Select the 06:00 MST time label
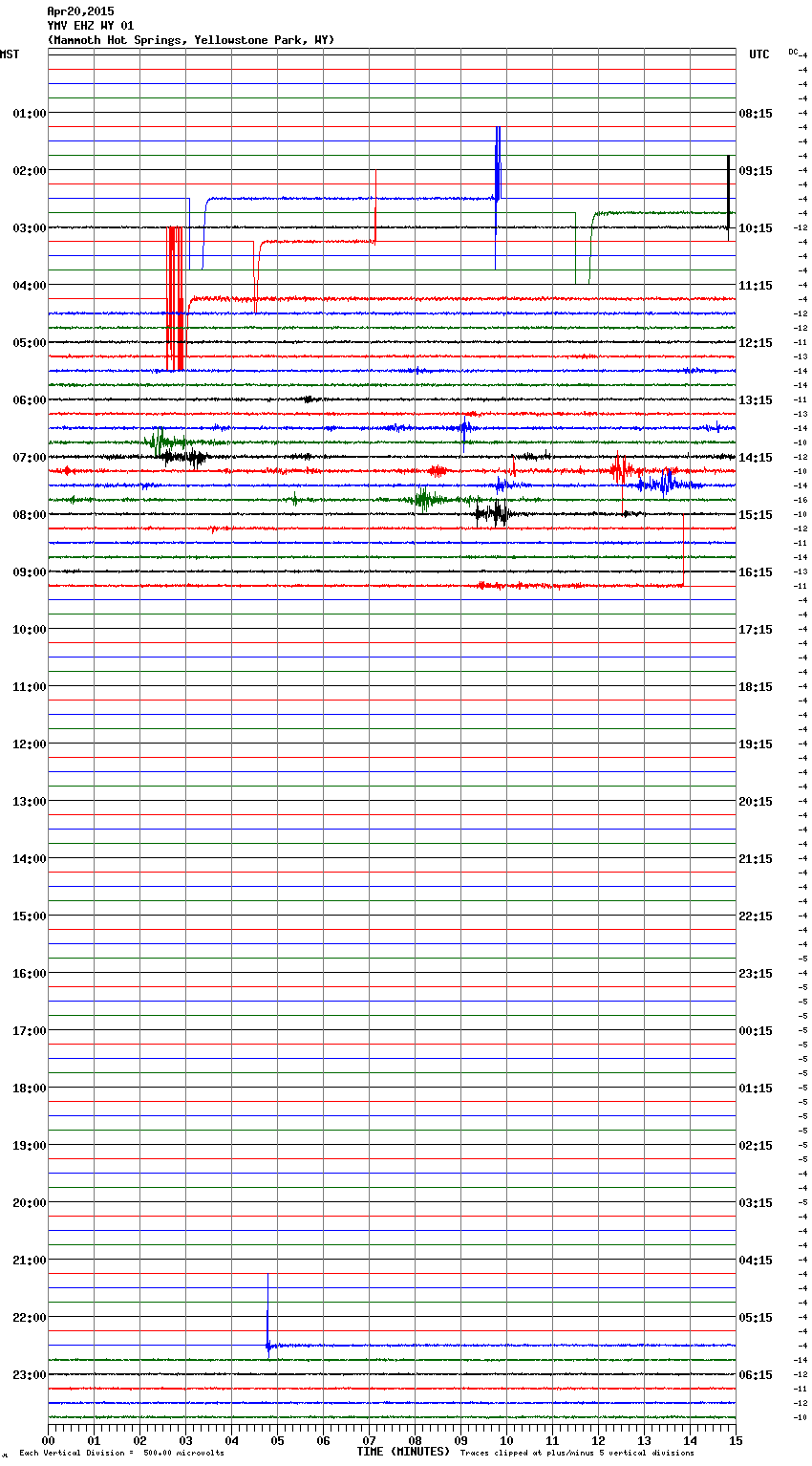The height and width of the screenshot is (1466, 812). click(x=30, y=399)
